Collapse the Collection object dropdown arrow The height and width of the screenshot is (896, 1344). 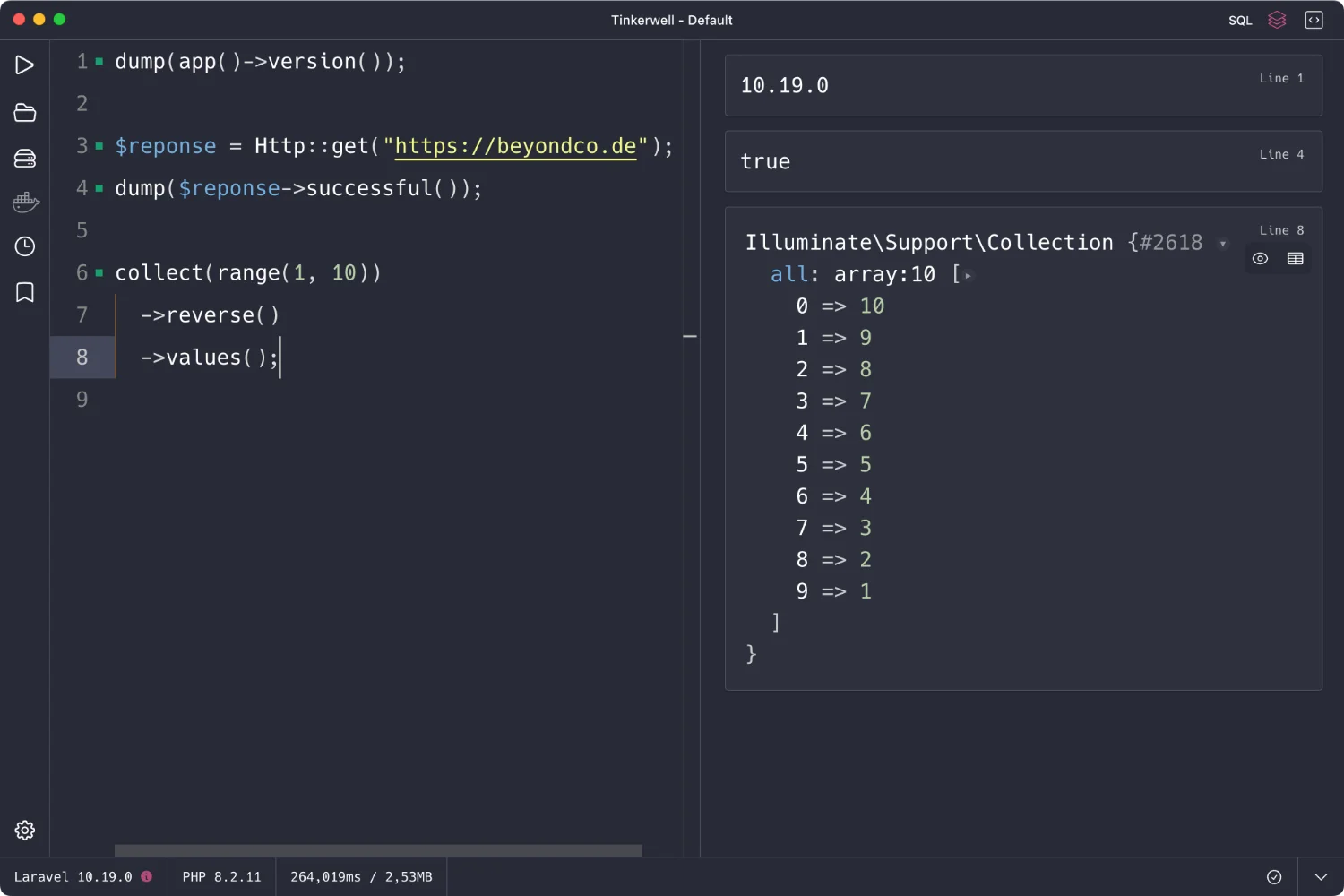(1223, 244)
